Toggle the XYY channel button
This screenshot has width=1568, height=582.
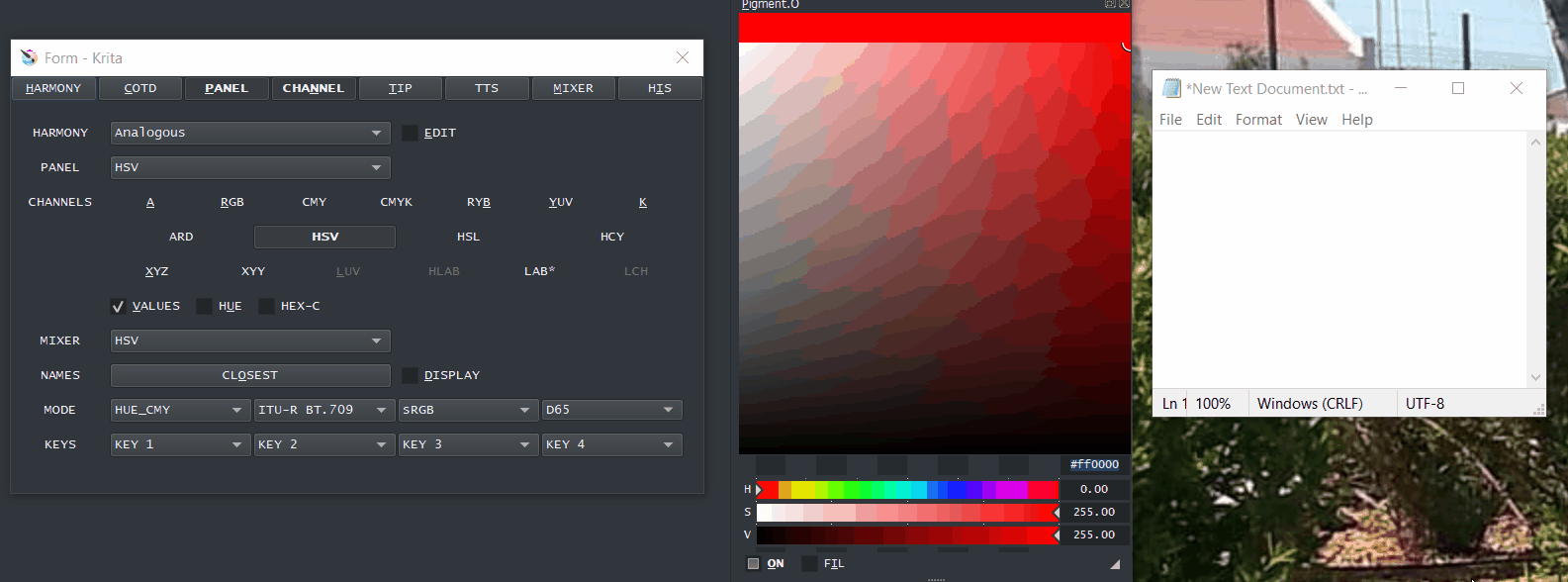[253, 271]
